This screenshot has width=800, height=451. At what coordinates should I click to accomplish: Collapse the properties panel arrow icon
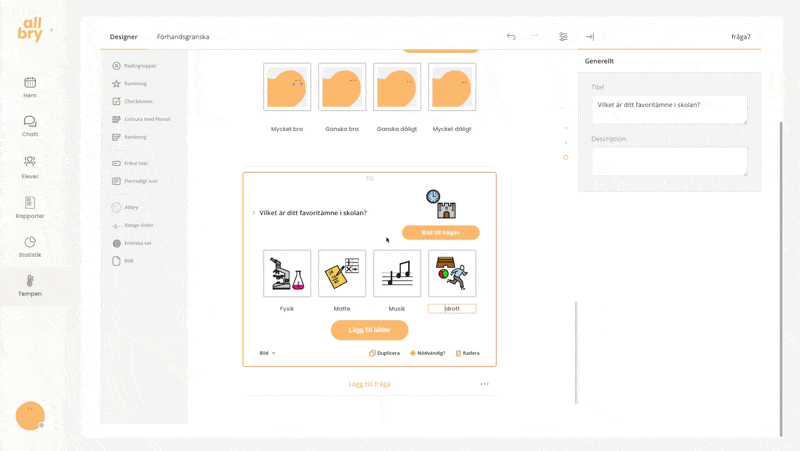pos(590,37)
